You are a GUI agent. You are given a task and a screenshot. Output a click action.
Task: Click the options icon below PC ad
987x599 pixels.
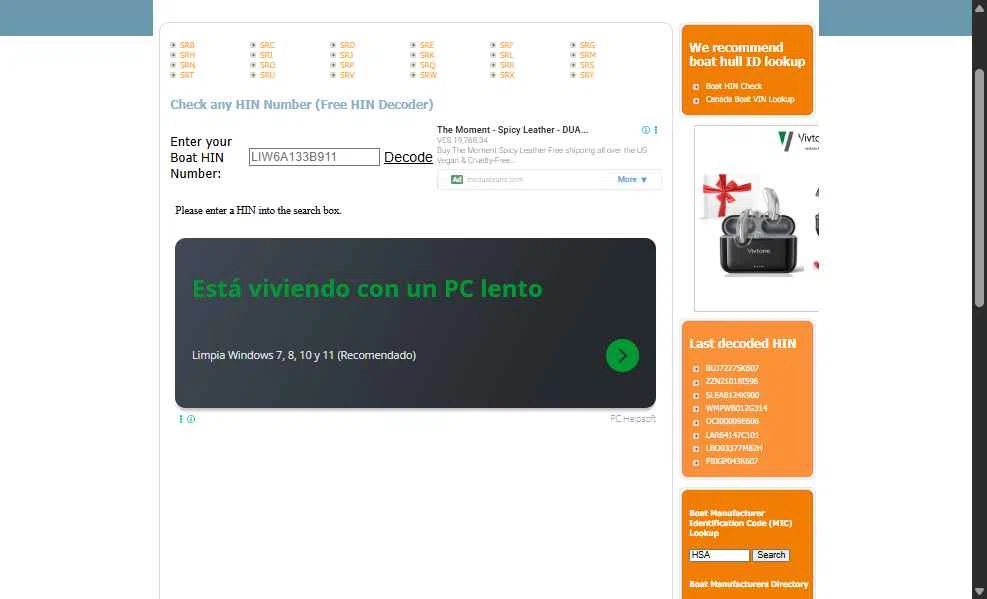181,419
